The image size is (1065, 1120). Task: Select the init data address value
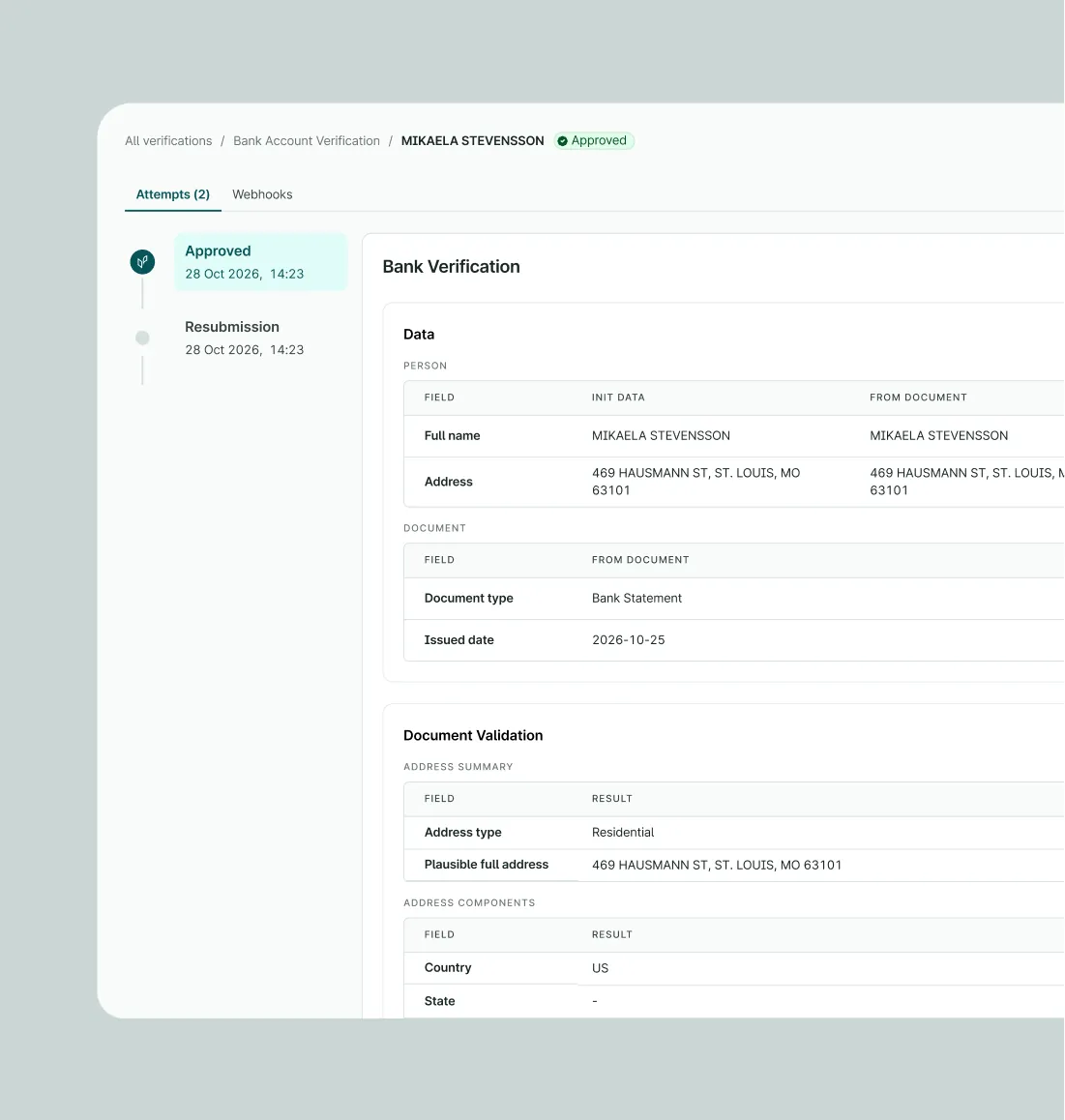[695, 482]
